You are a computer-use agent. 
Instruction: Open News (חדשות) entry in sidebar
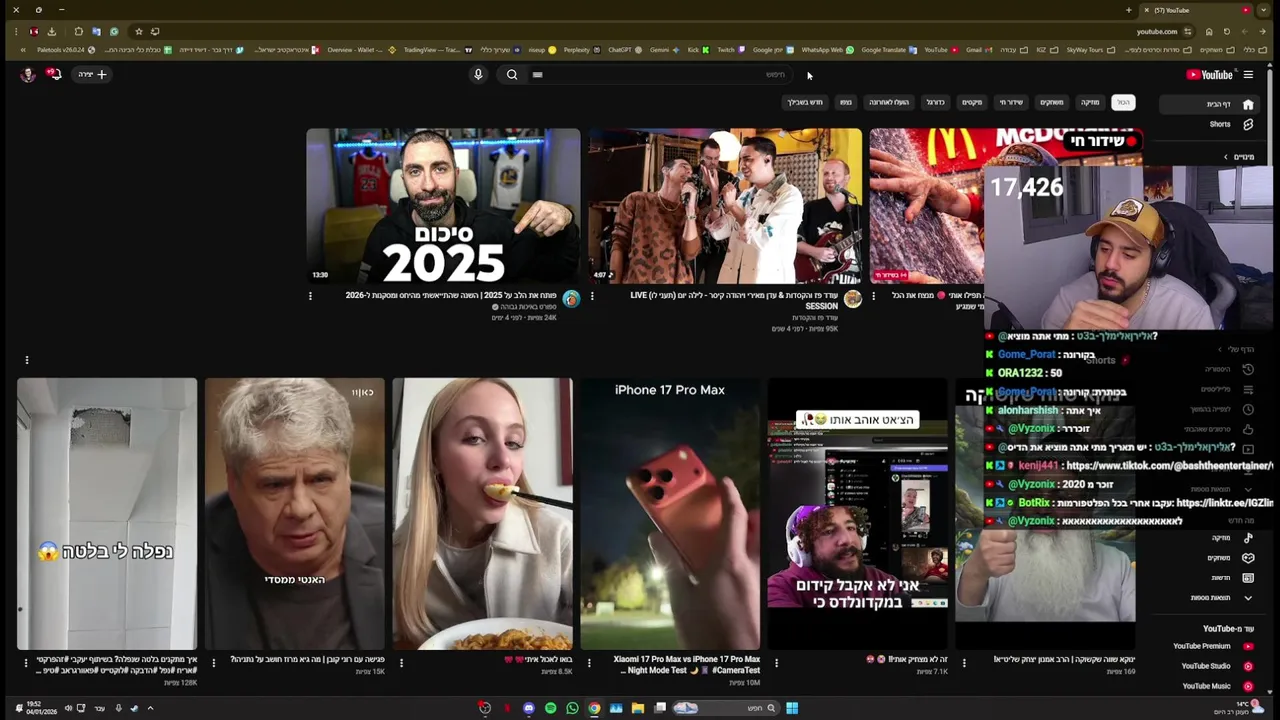(1230, 578)
